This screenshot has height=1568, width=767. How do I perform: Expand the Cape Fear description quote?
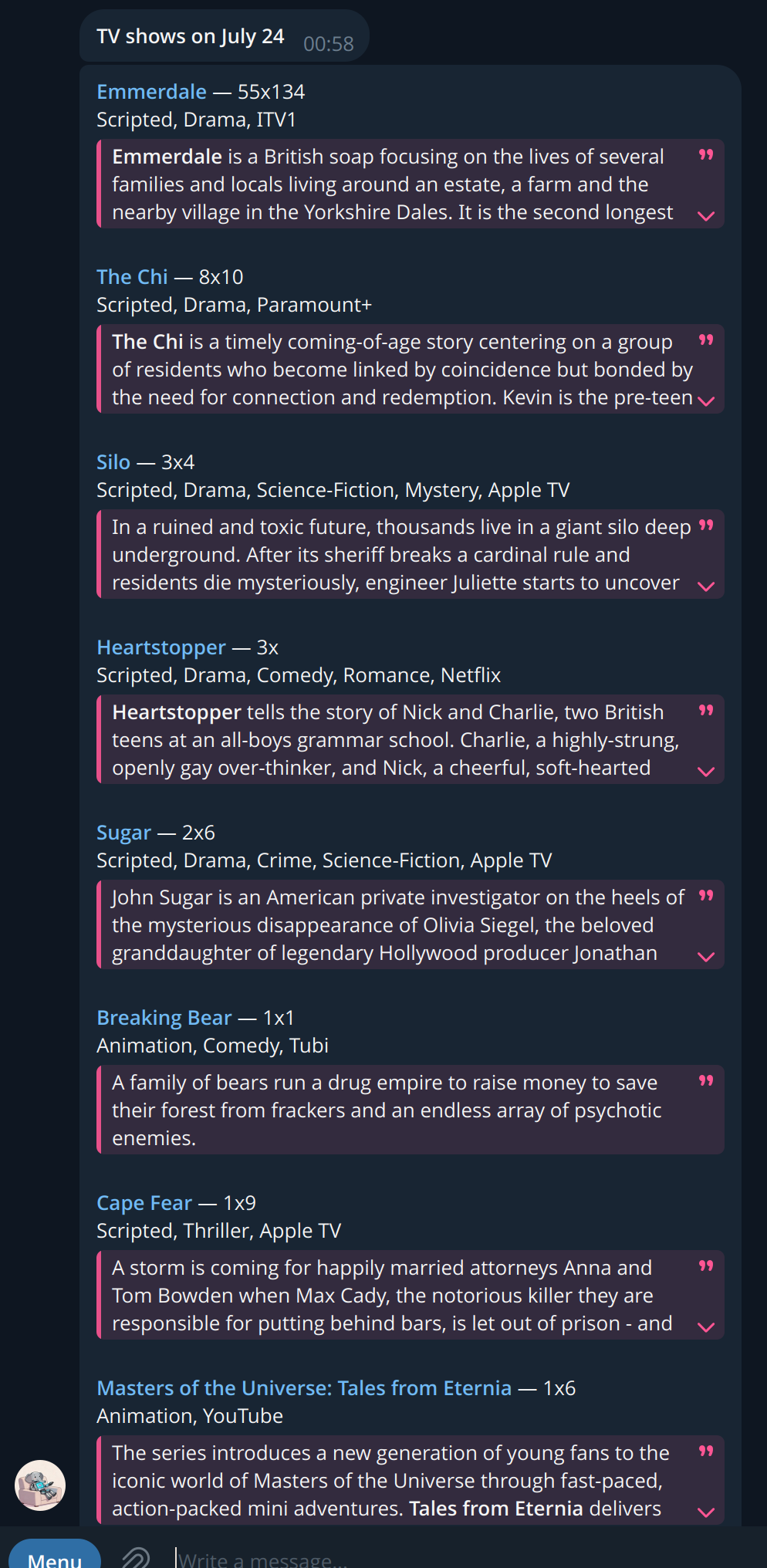coord(706,1327)
